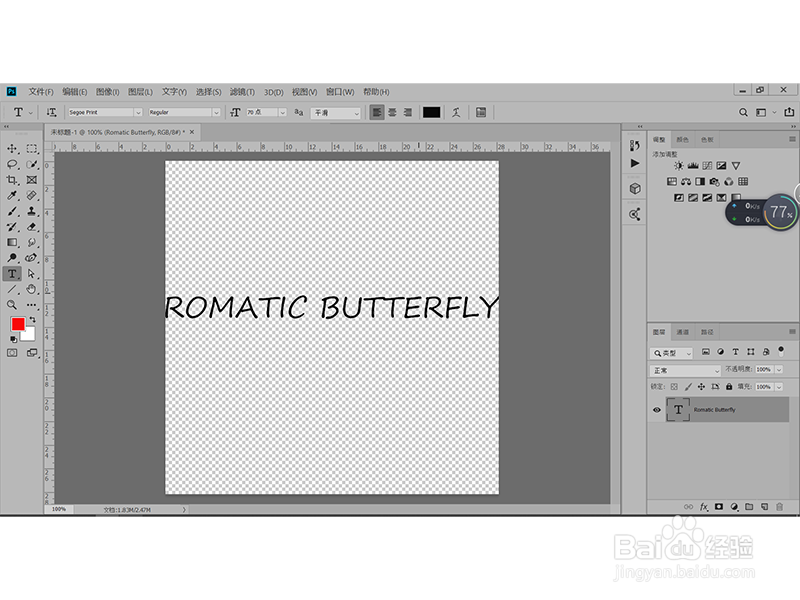800x600 pixels.
Task: Select the Gradient tool
Action: [12, 242]
